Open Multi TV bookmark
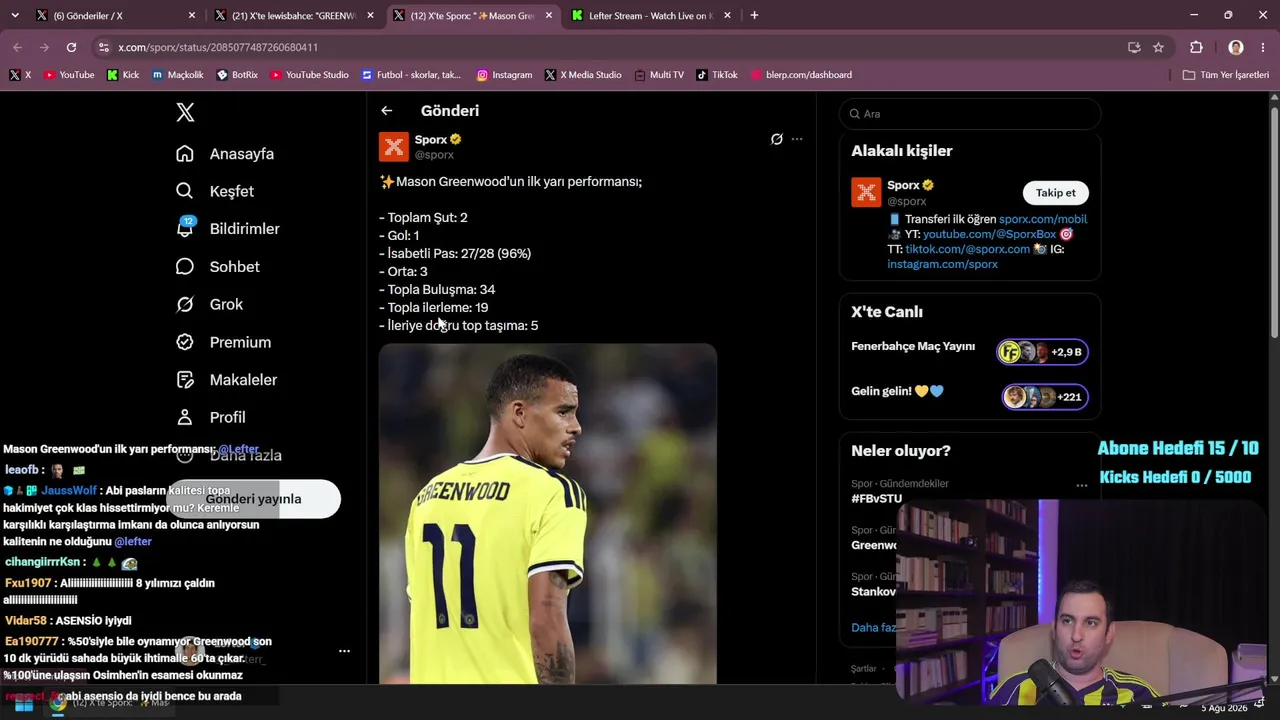 click(659, 75)
